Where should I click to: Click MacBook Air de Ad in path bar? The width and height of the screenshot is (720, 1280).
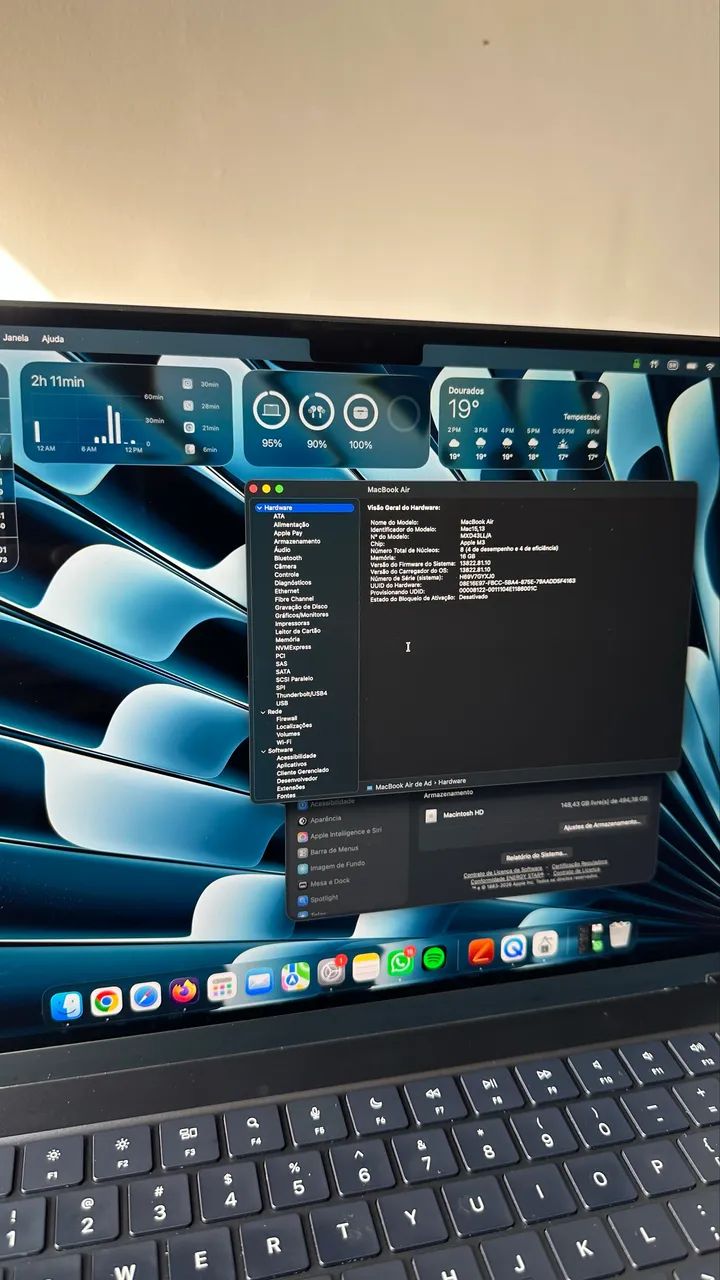point(404,785)
